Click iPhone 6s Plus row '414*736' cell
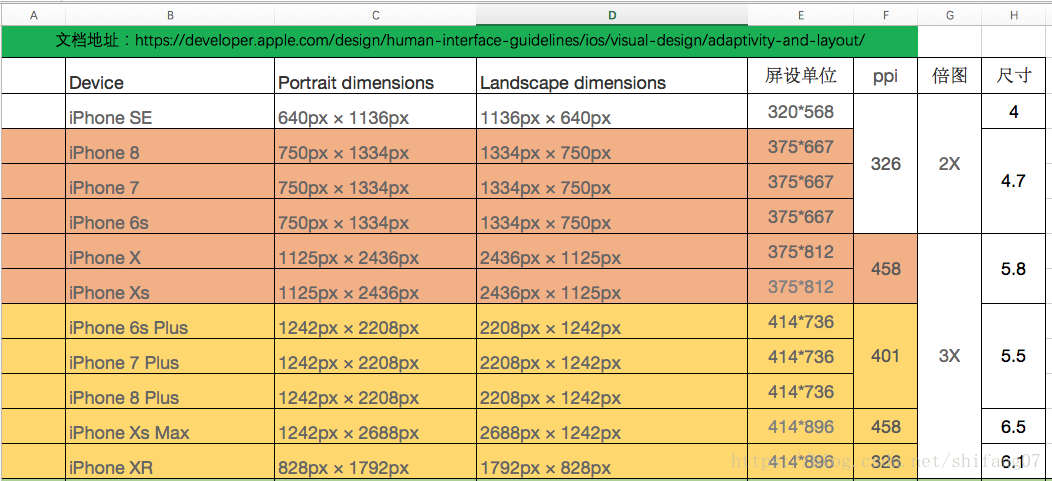Image resolution: width=1052 pixels, height=481 pixels. pyautogui.click(x=801, y=321)
